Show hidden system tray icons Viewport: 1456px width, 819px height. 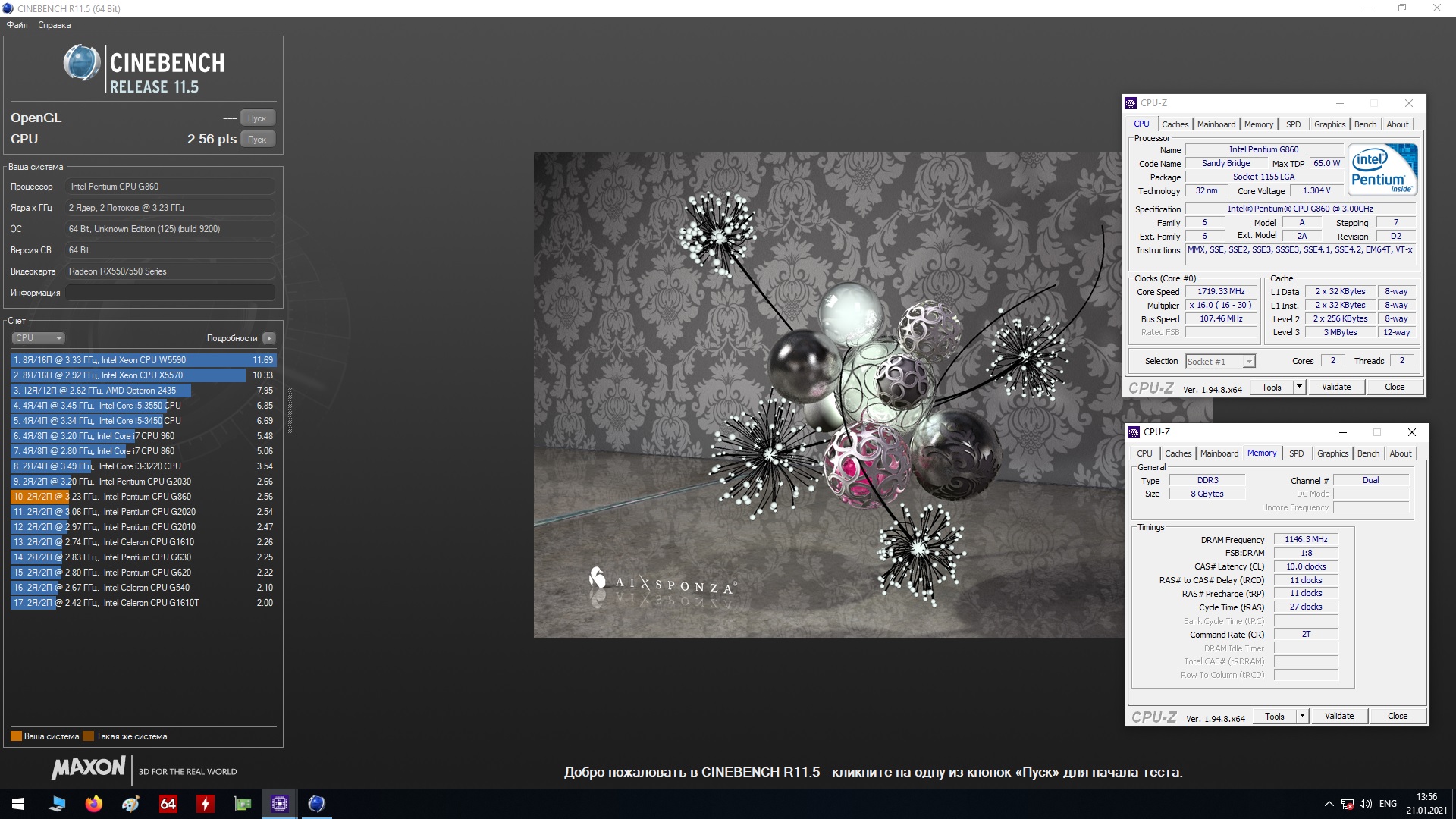coord(1329,804)
